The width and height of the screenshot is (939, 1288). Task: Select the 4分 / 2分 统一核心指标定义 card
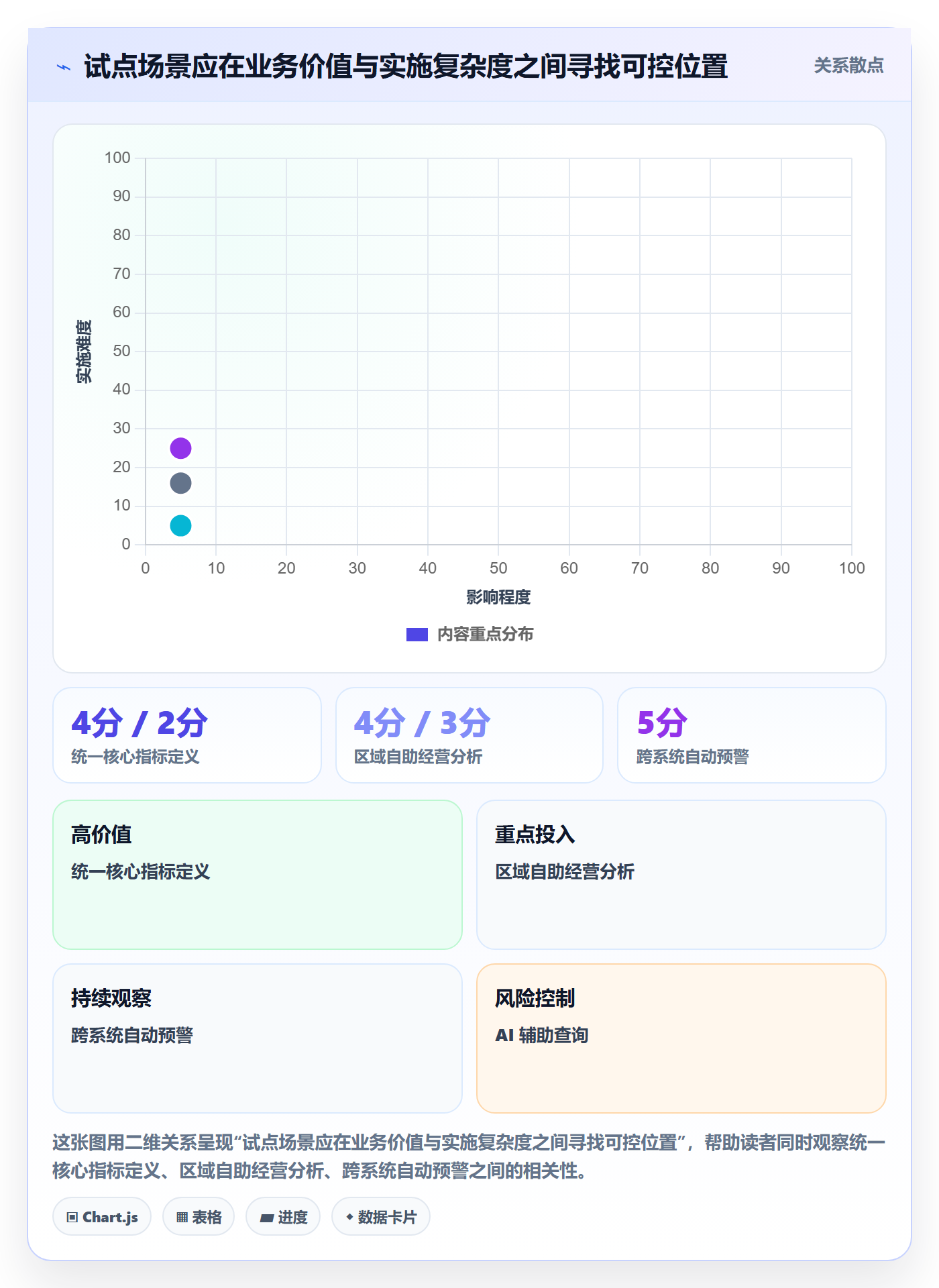187,735
